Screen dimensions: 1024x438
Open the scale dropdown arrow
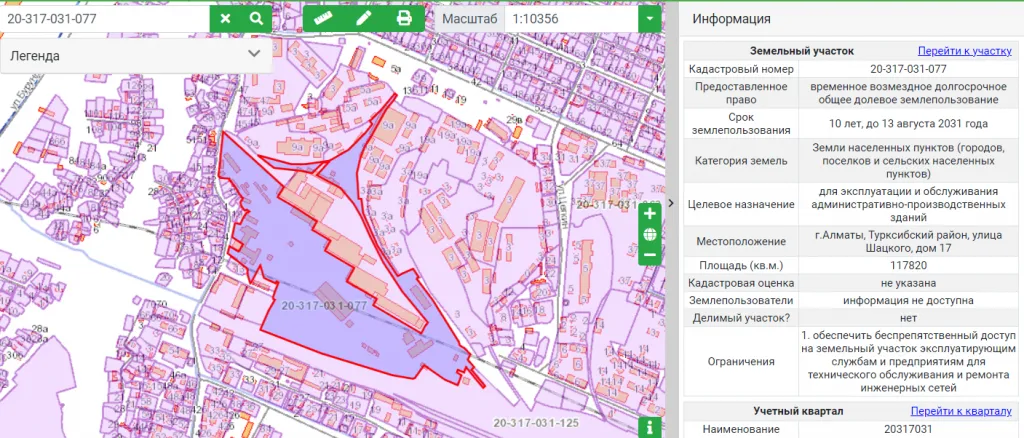coord(651,18)
